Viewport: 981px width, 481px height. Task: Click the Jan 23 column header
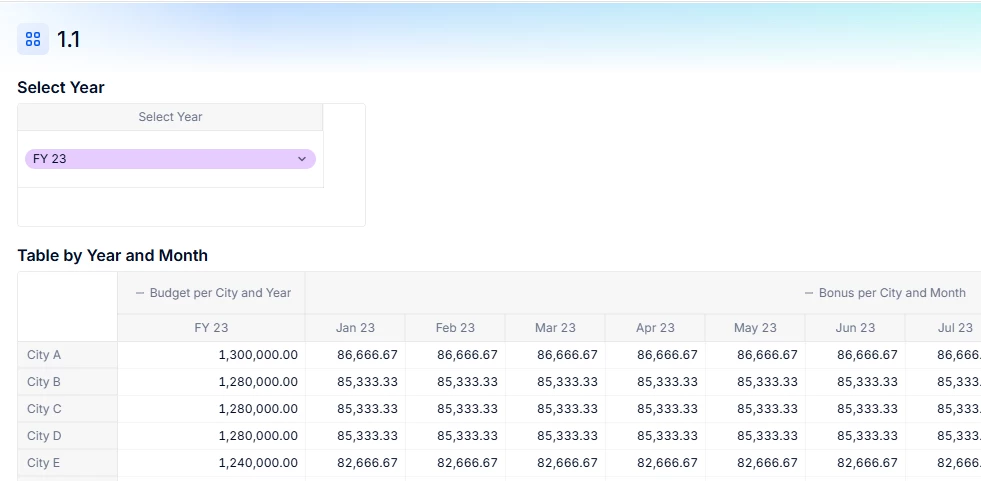point(355,328)
